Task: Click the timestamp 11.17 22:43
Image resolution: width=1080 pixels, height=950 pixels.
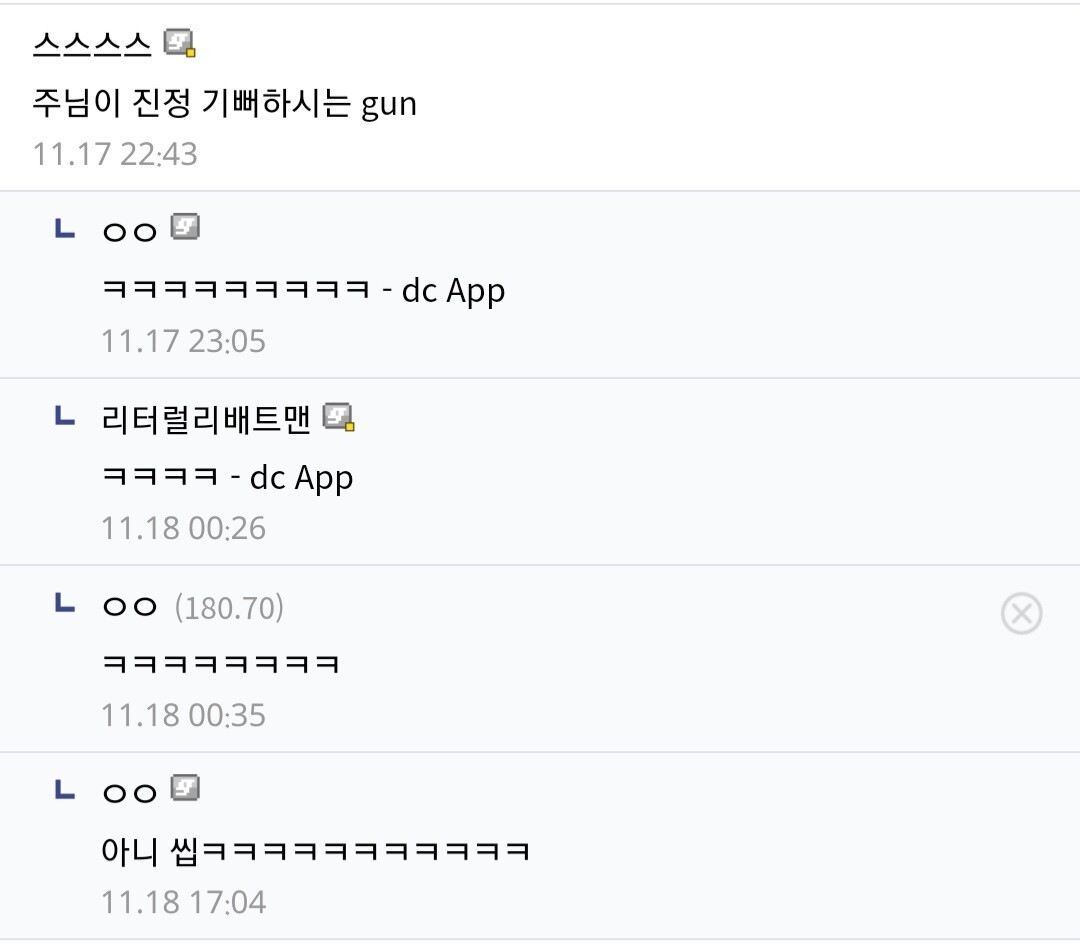Action: click(x=115, y=154)
